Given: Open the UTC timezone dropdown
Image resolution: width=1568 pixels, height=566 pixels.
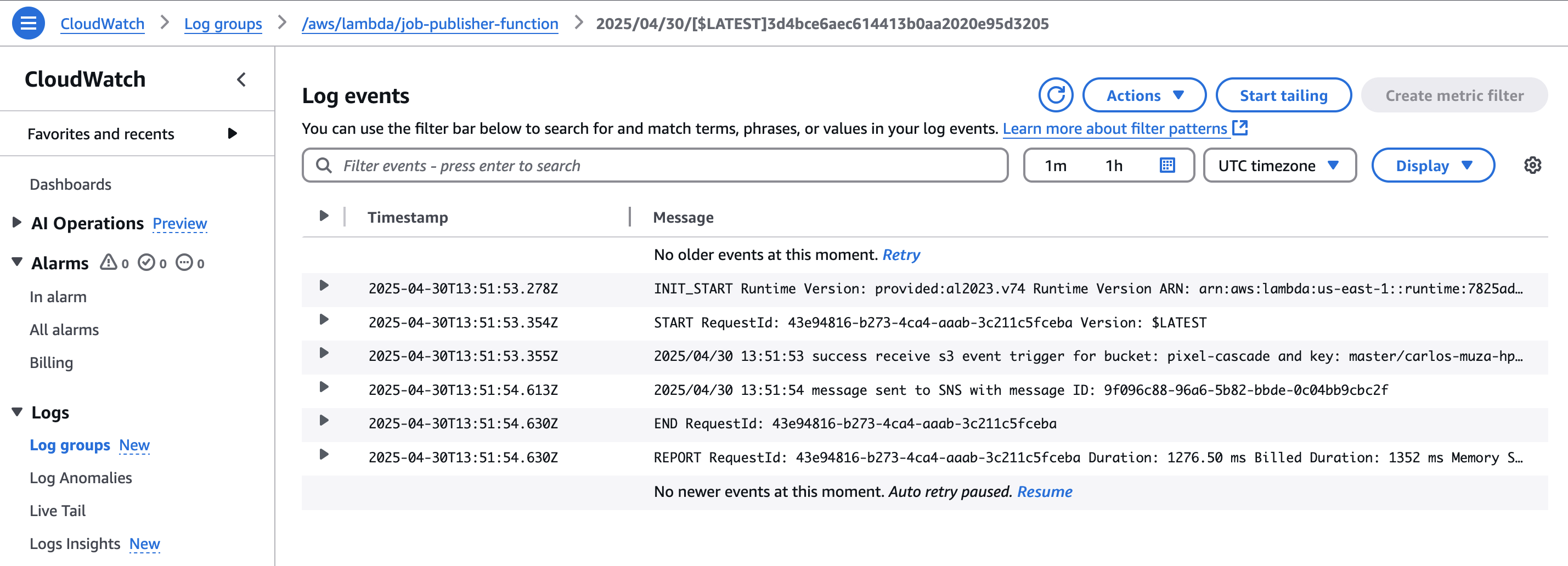Looking at the screenshot, I should pos(1279,165).
